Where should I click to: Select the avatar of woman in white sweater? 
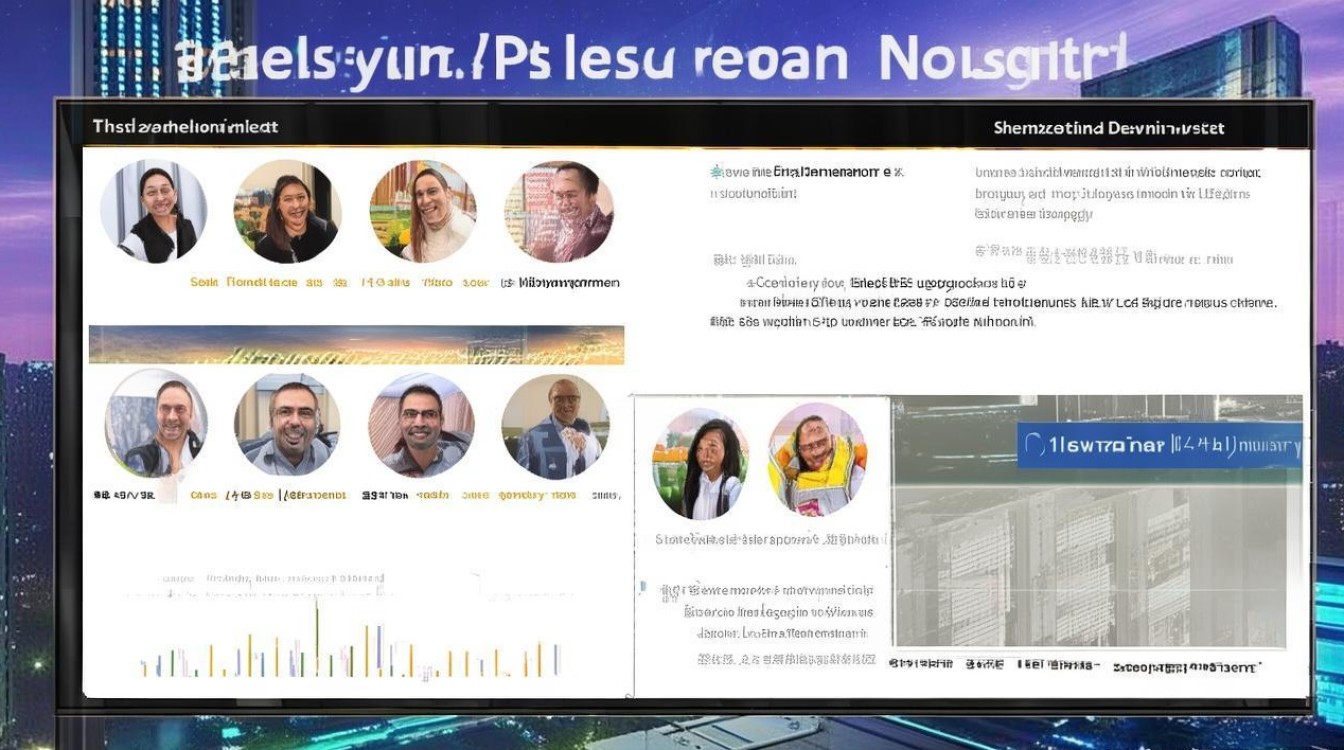[423, 212]
